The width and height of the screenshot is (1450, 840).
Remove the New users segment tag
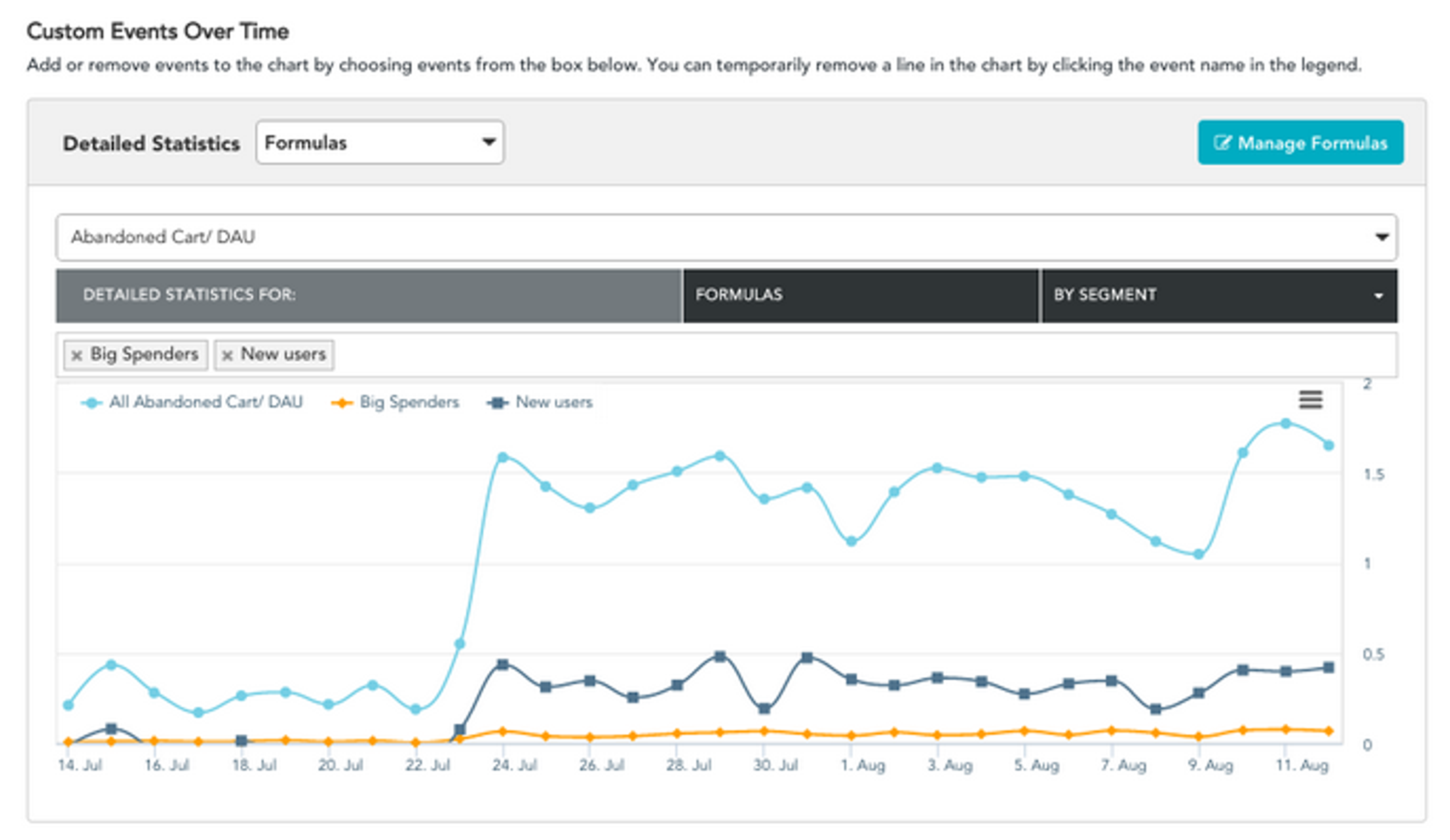pos(227,356)
